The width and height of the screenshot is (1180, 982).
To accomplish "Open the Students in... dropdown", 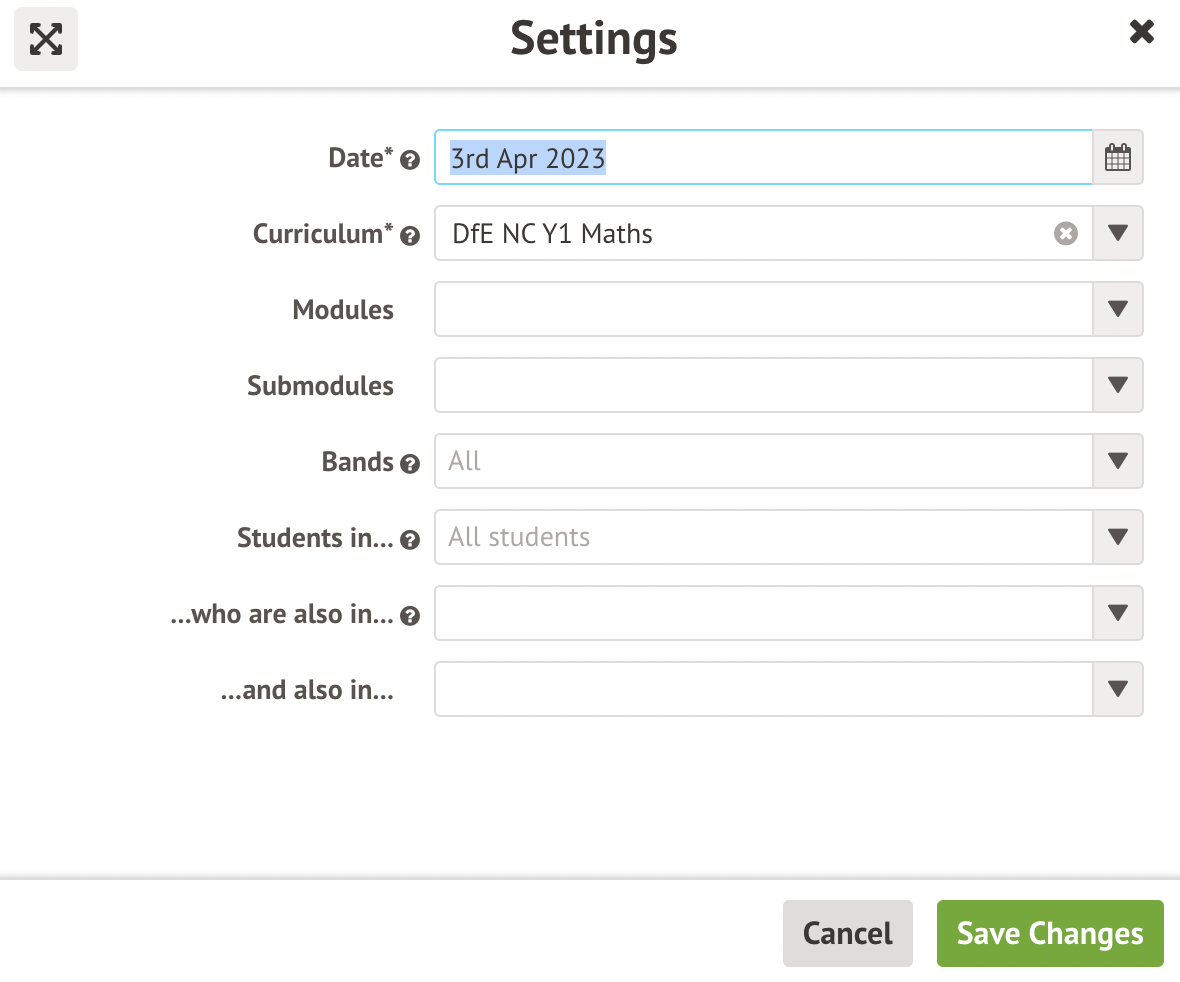I will (1117, 537).
